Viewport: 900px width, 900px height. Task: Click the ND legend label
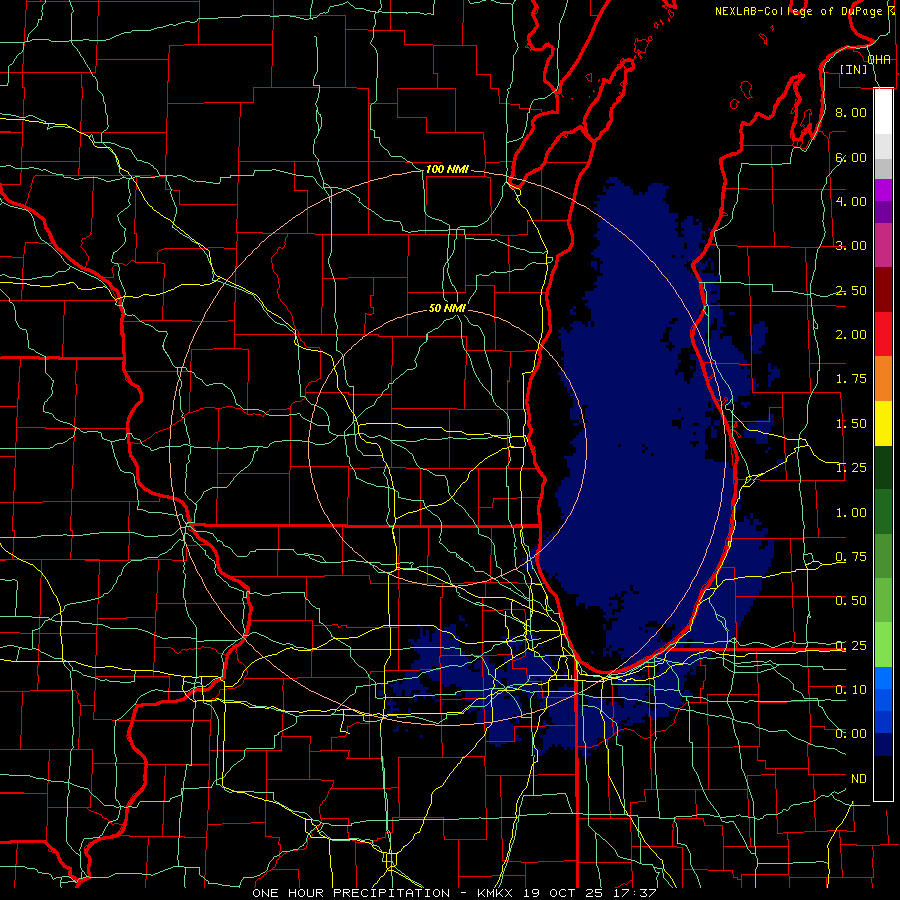click(x=859, y=779)
